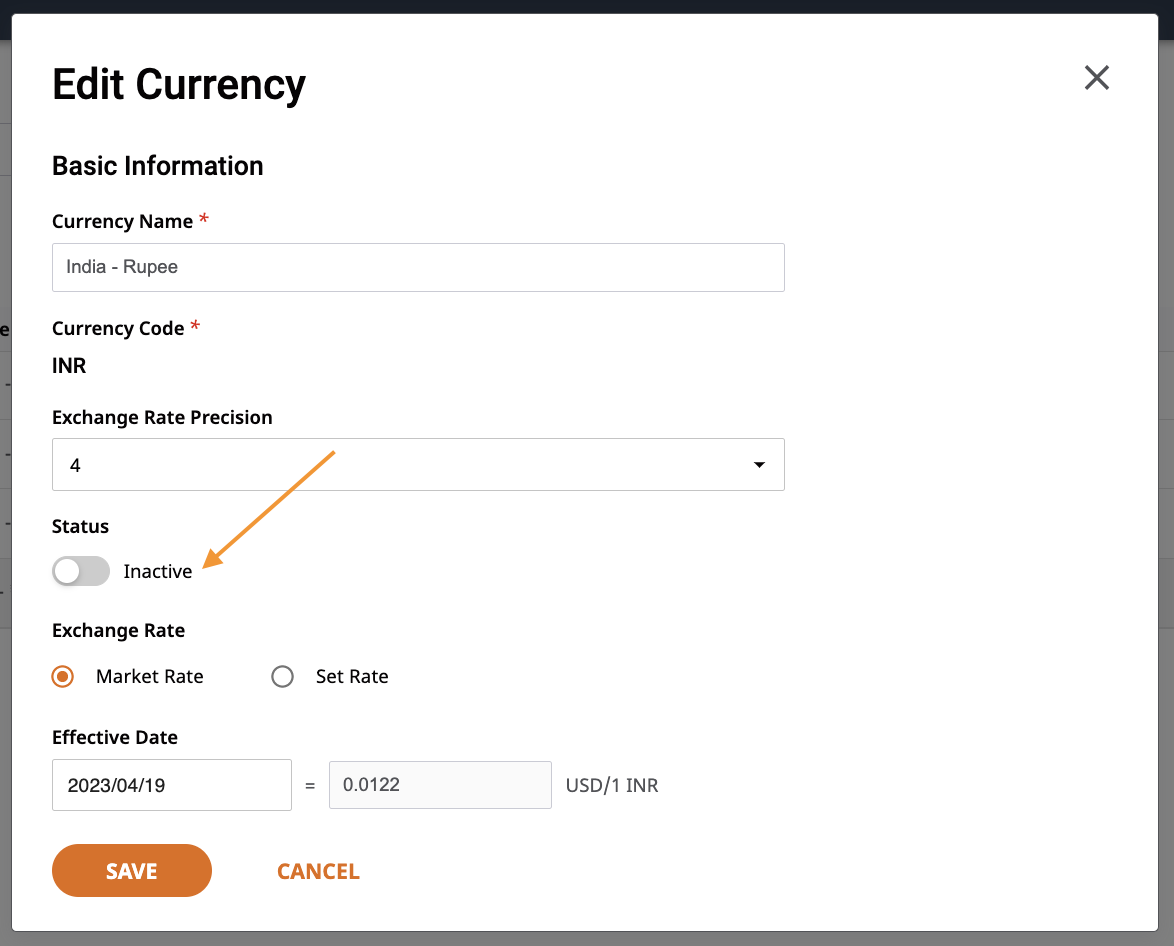1174x946 pixels.
Task: Close the Edit Currency dialog
Action: [x=1096, y=78]
